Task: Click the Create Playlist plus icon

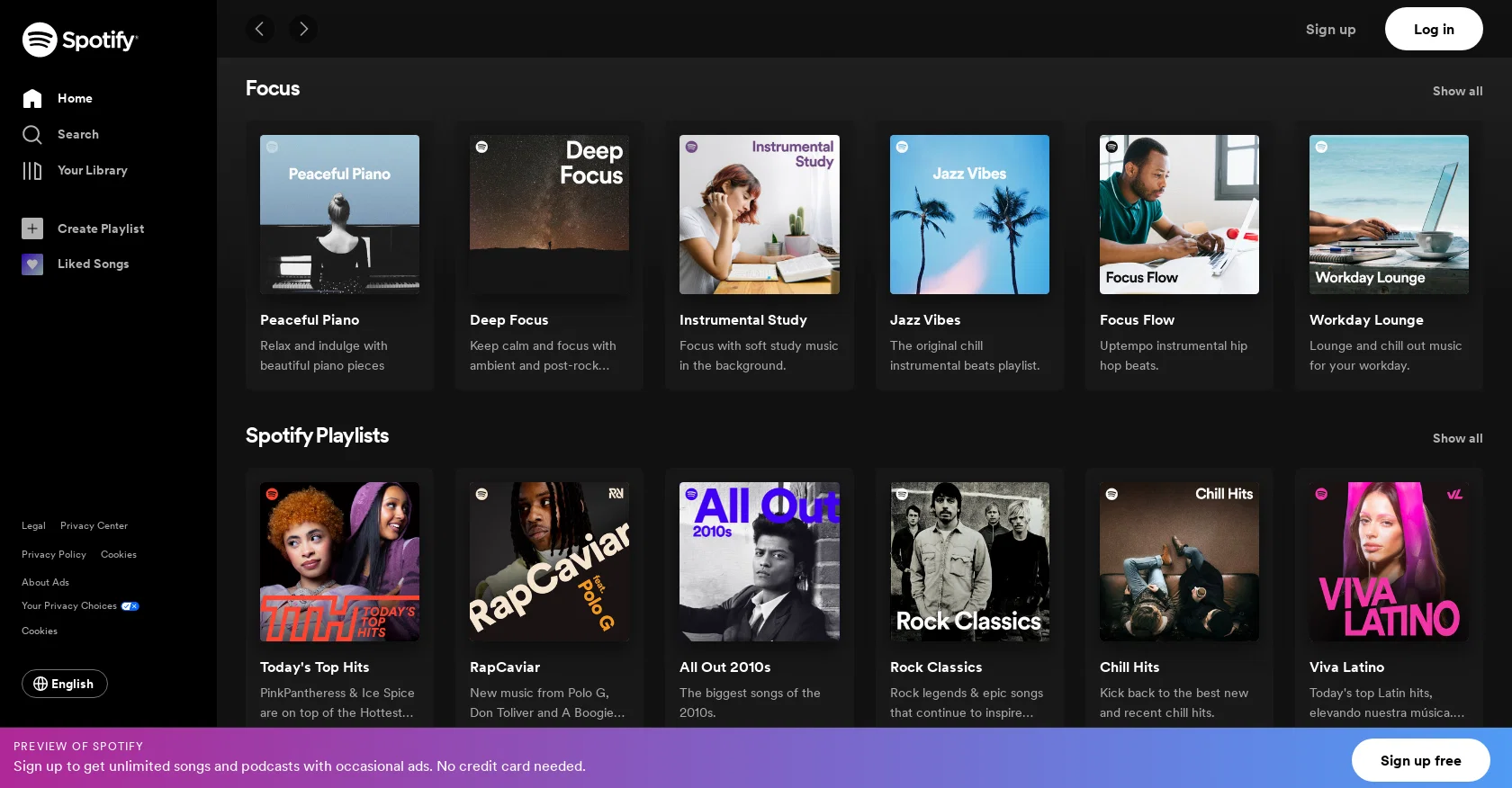Action: click(x=32, y=228)
